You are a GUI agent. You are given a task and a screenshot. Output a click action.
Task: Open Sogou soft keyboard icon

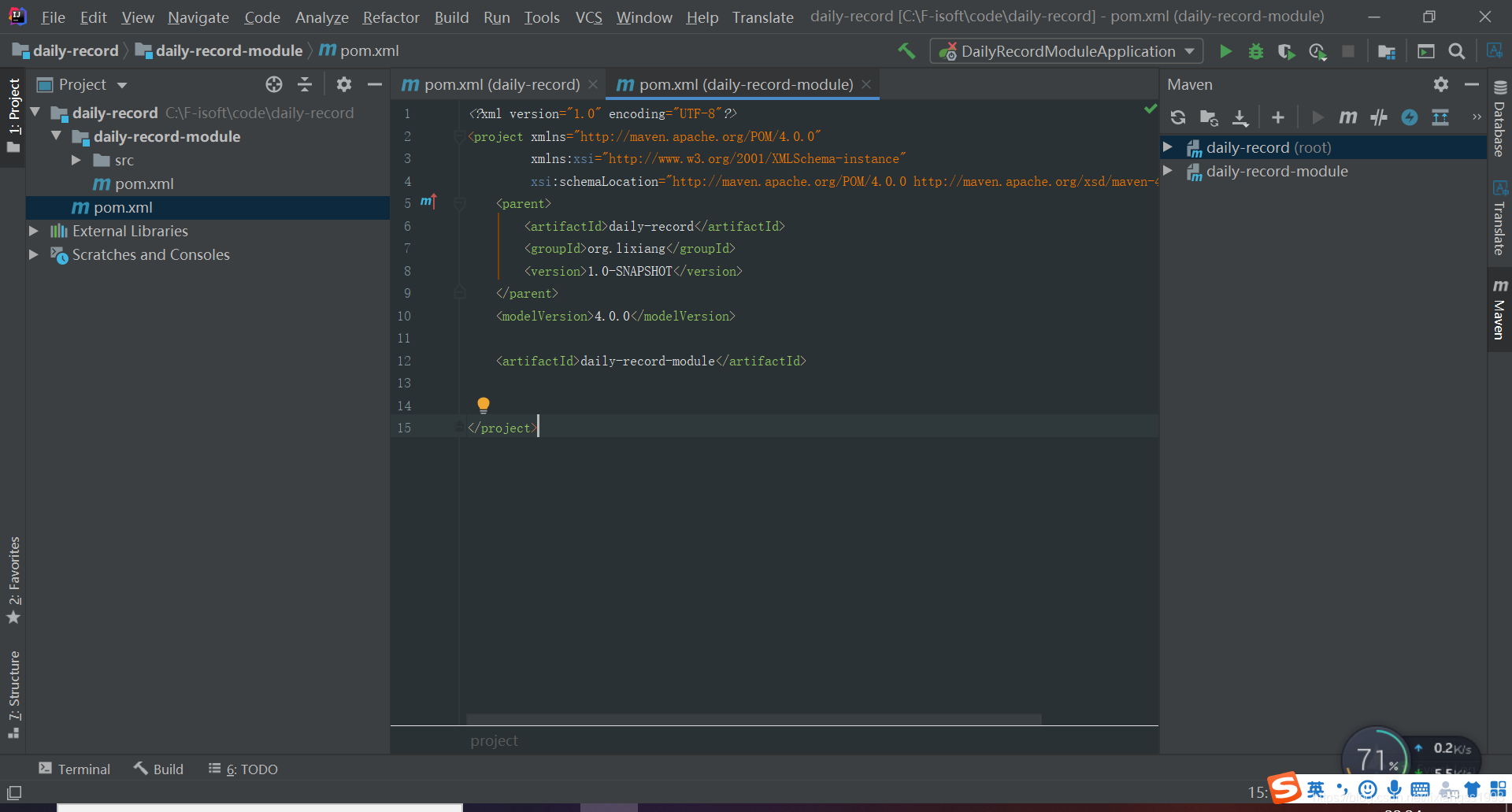(x=1421, y=789)
